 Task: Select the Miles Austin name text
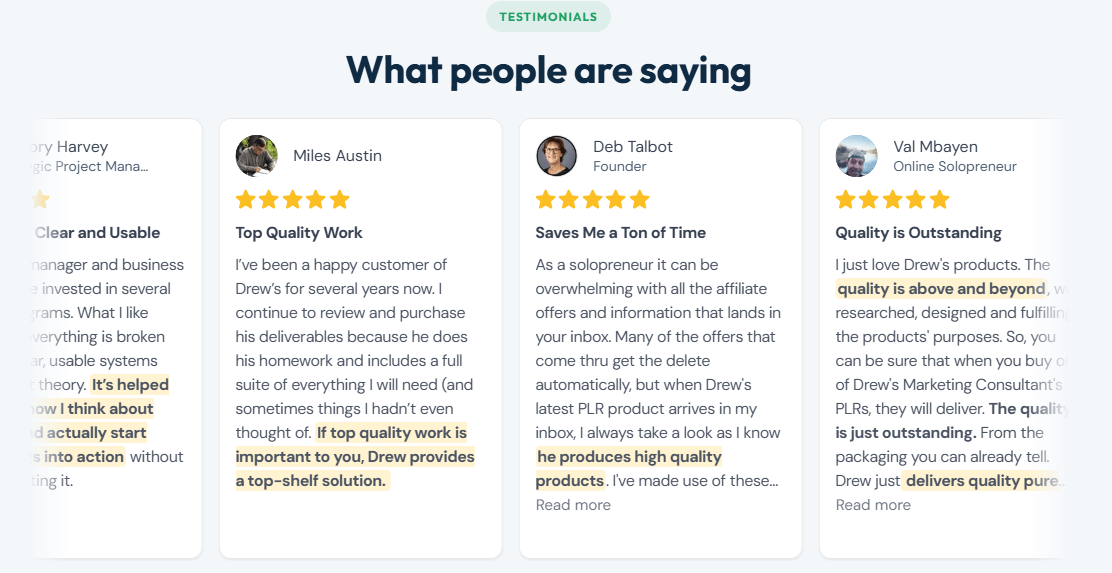[338, 156]
